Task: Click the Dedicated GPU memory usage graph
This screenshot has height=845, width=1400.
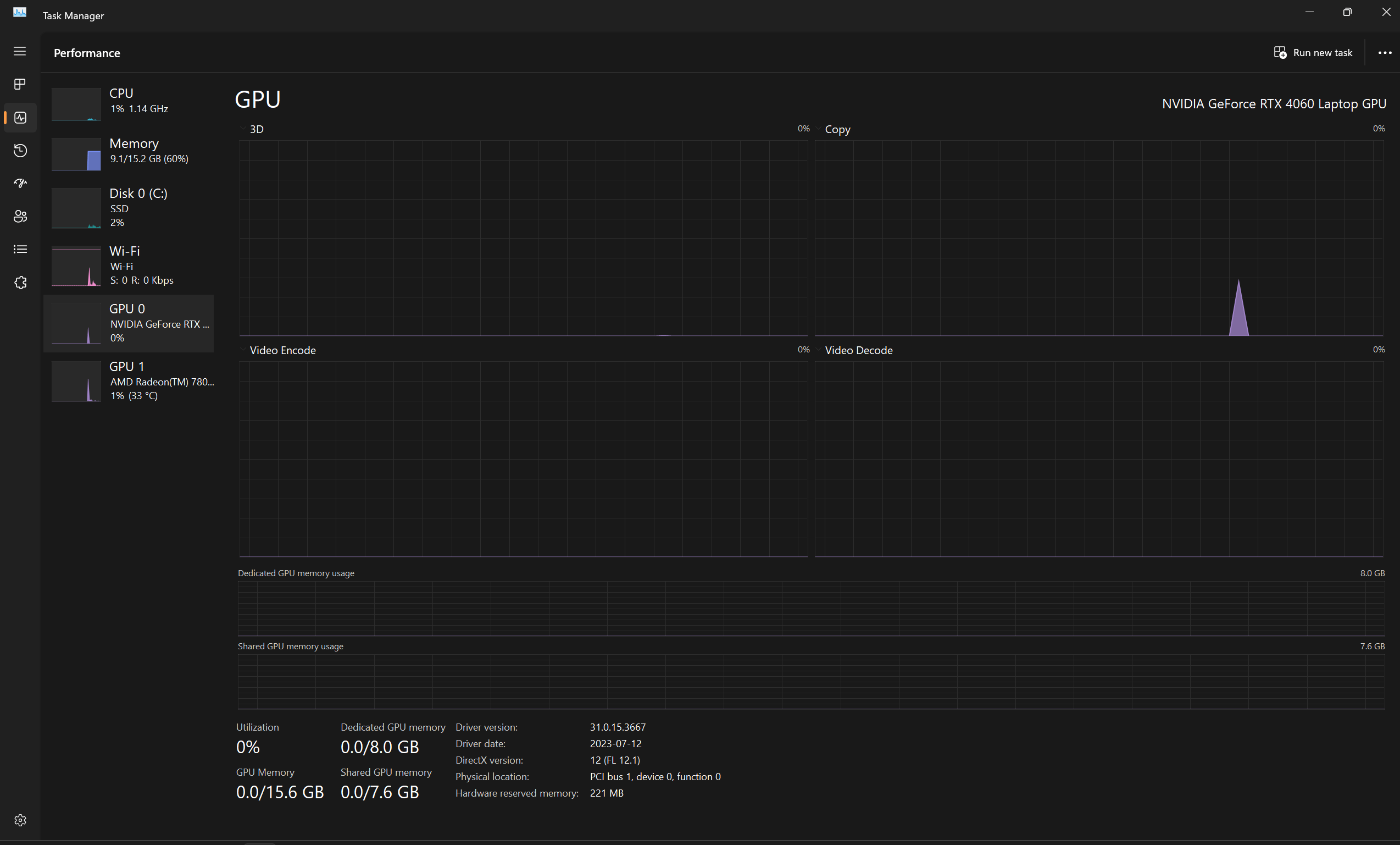Action: 811,608
